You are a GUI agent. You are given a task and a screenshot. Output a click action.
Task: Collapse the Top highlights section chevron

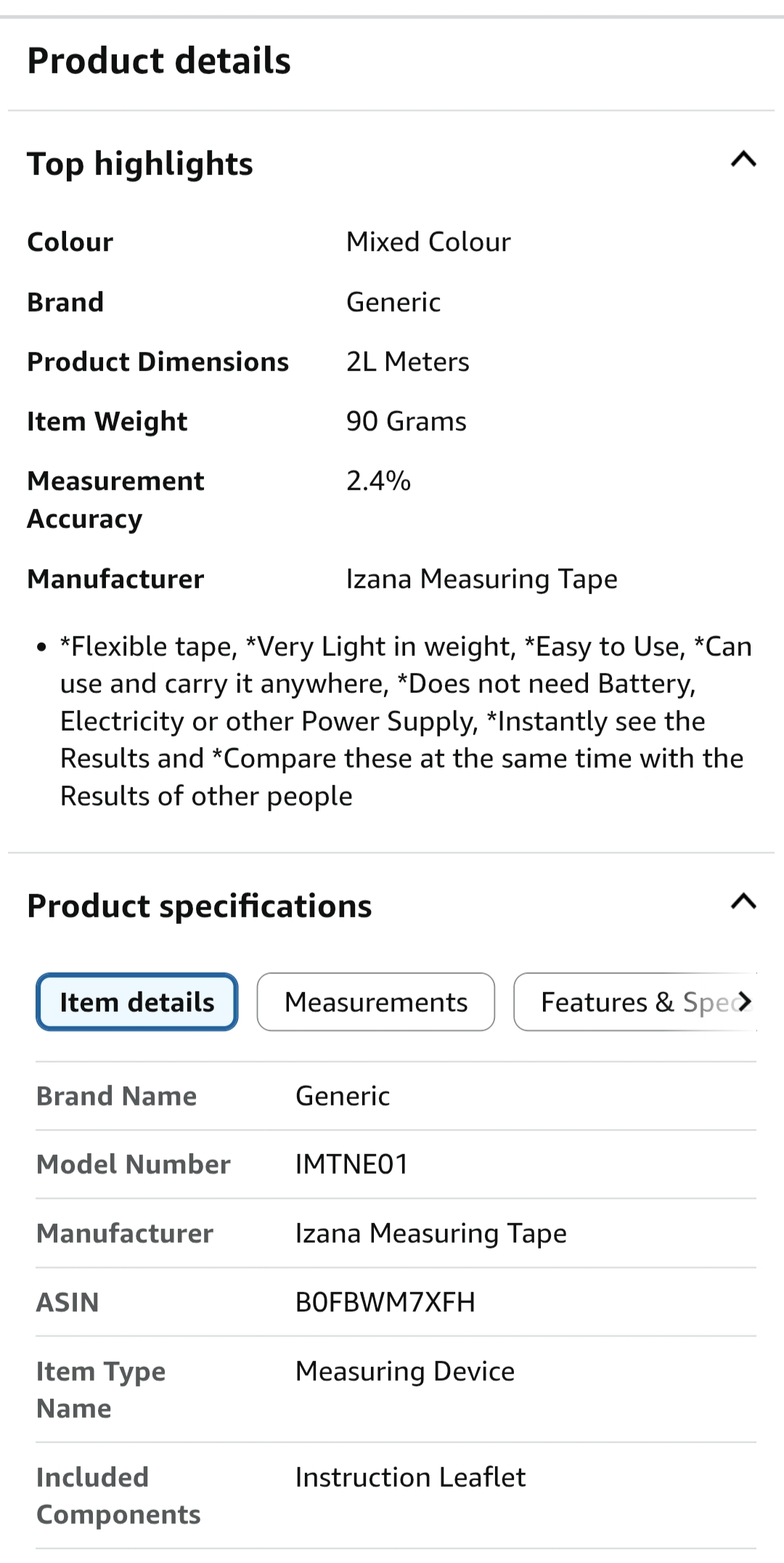[743, 160]
